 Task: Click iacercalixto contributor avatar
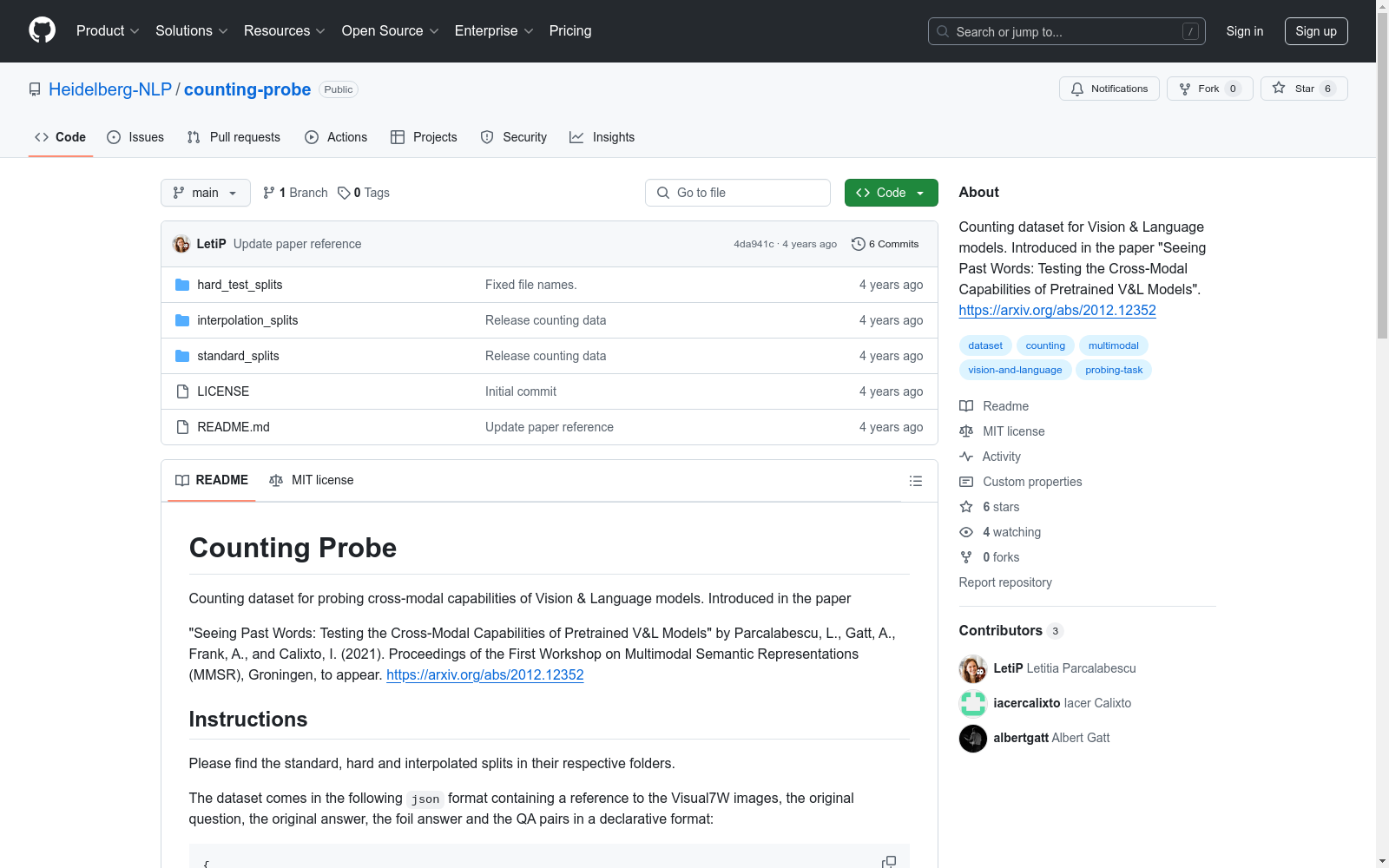(973, 704)
